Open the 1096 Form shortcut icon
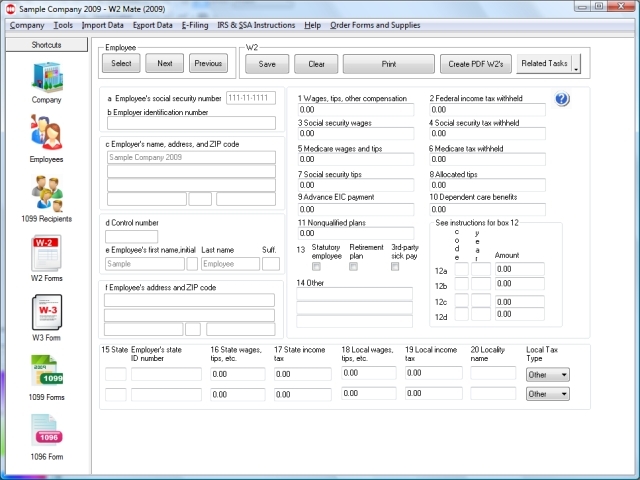The height and width of the screenshot is (480, 640). [46, 433]
